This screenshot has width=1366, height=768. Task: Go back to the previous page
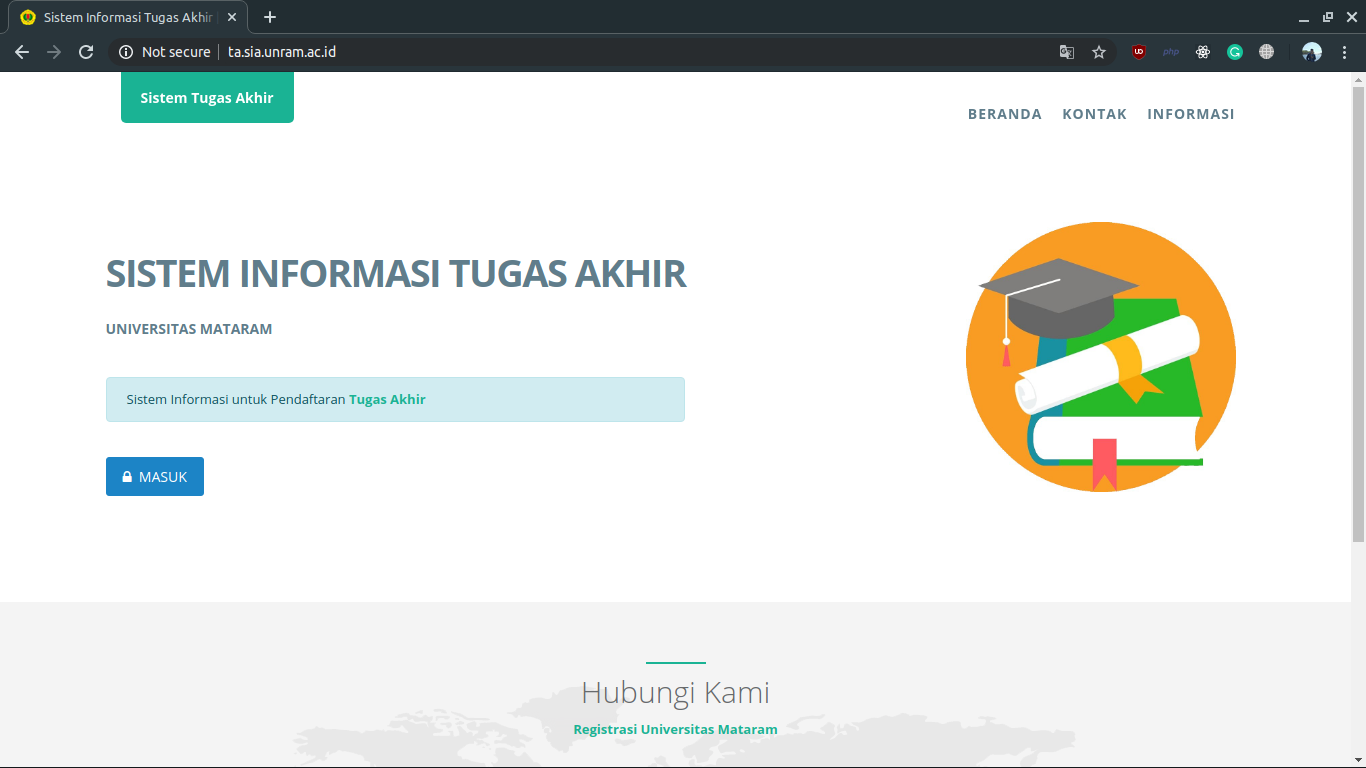[22, 52]
